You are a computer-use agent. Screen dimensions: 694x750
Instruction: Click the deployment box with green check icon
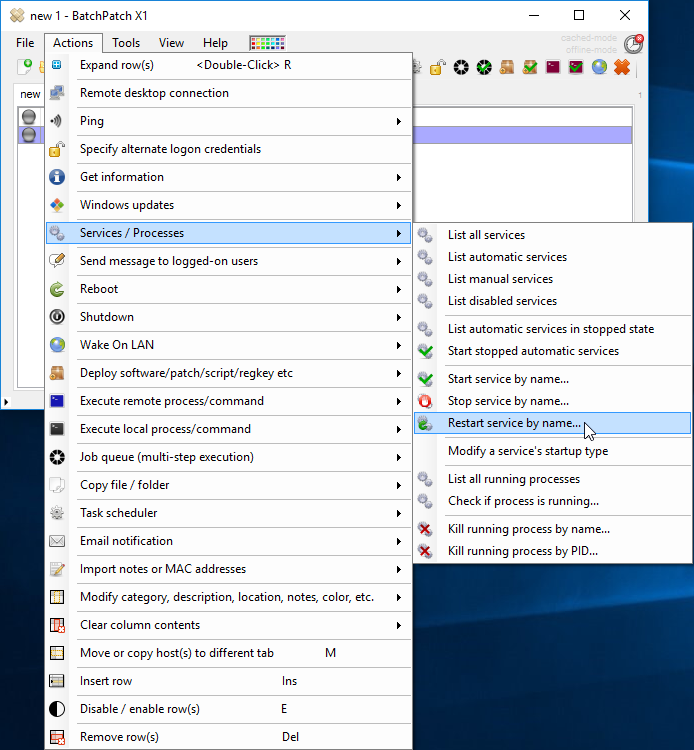[x=530, y=67]
